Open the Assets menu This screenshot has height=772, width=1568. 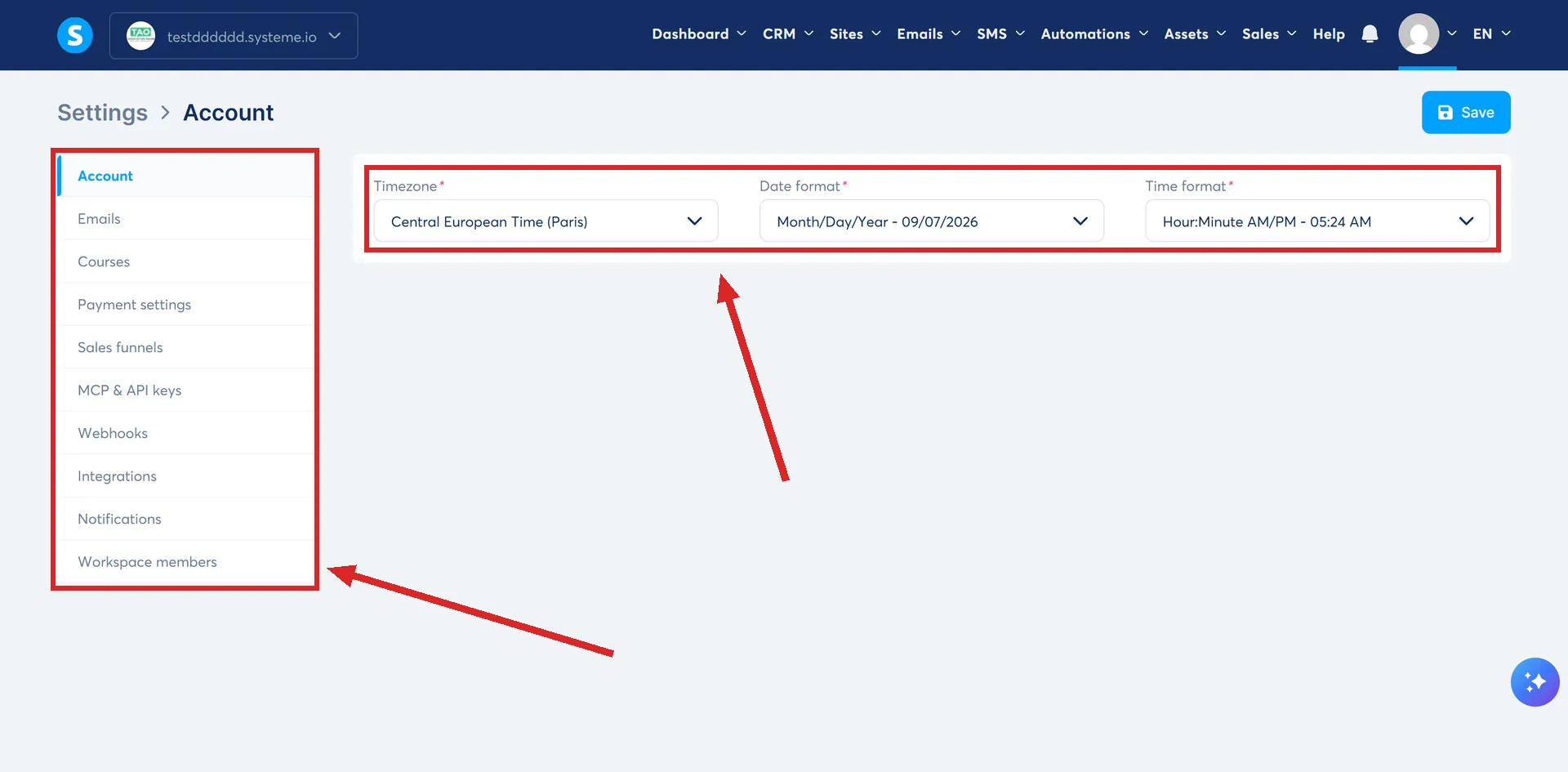1195,34
